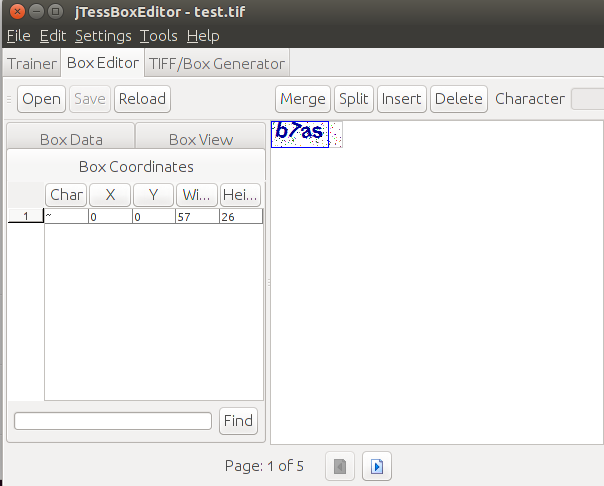Image resolution: width=604 pixels, height=486 pixels.
Task: Open the Settings menu
Action: point(103,36)
